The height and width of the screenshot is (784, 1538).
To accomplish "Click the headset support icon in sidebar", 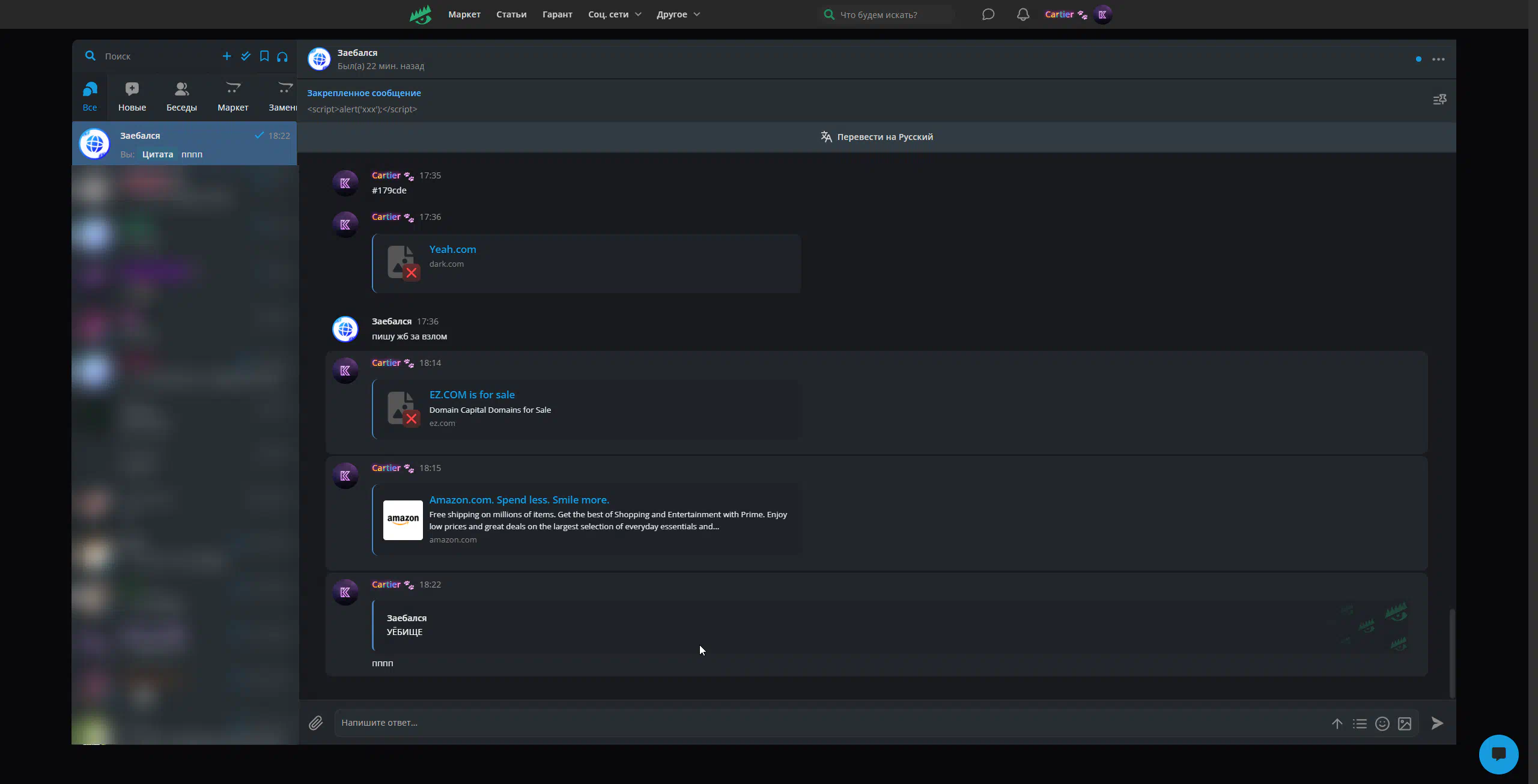I will [x=282, y=56].
